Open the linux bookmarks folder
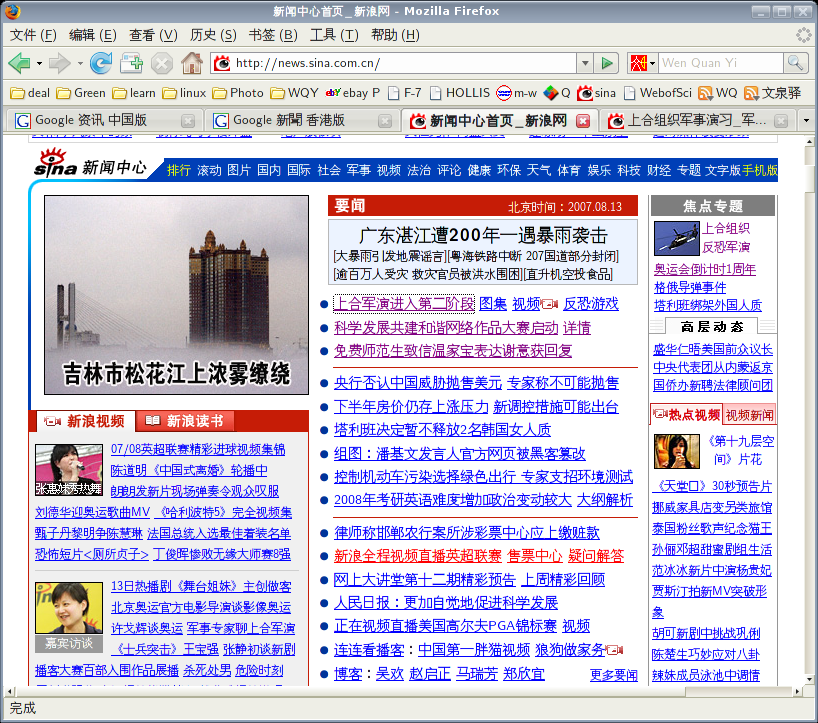 click(x=184, y=93)
